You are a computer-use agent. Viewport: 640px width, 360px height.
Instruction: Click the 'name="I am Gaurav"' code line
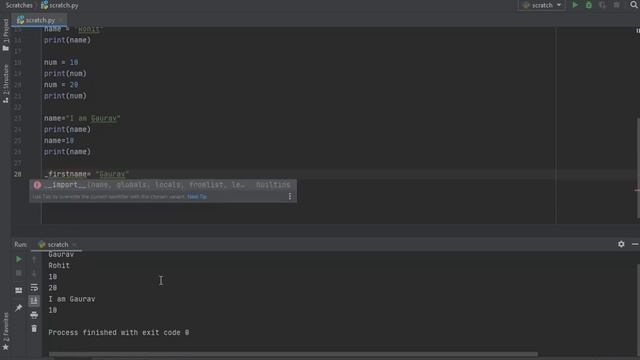82,118
